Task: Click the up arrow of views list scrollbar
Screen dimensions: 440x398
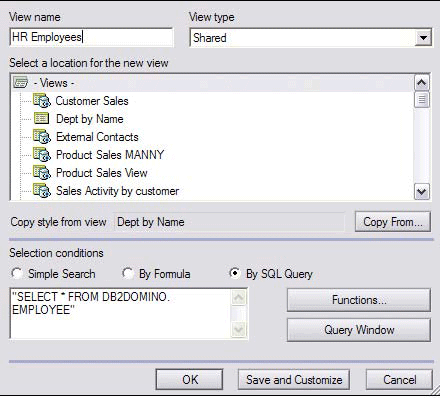Action: click(x=422, y=83)
